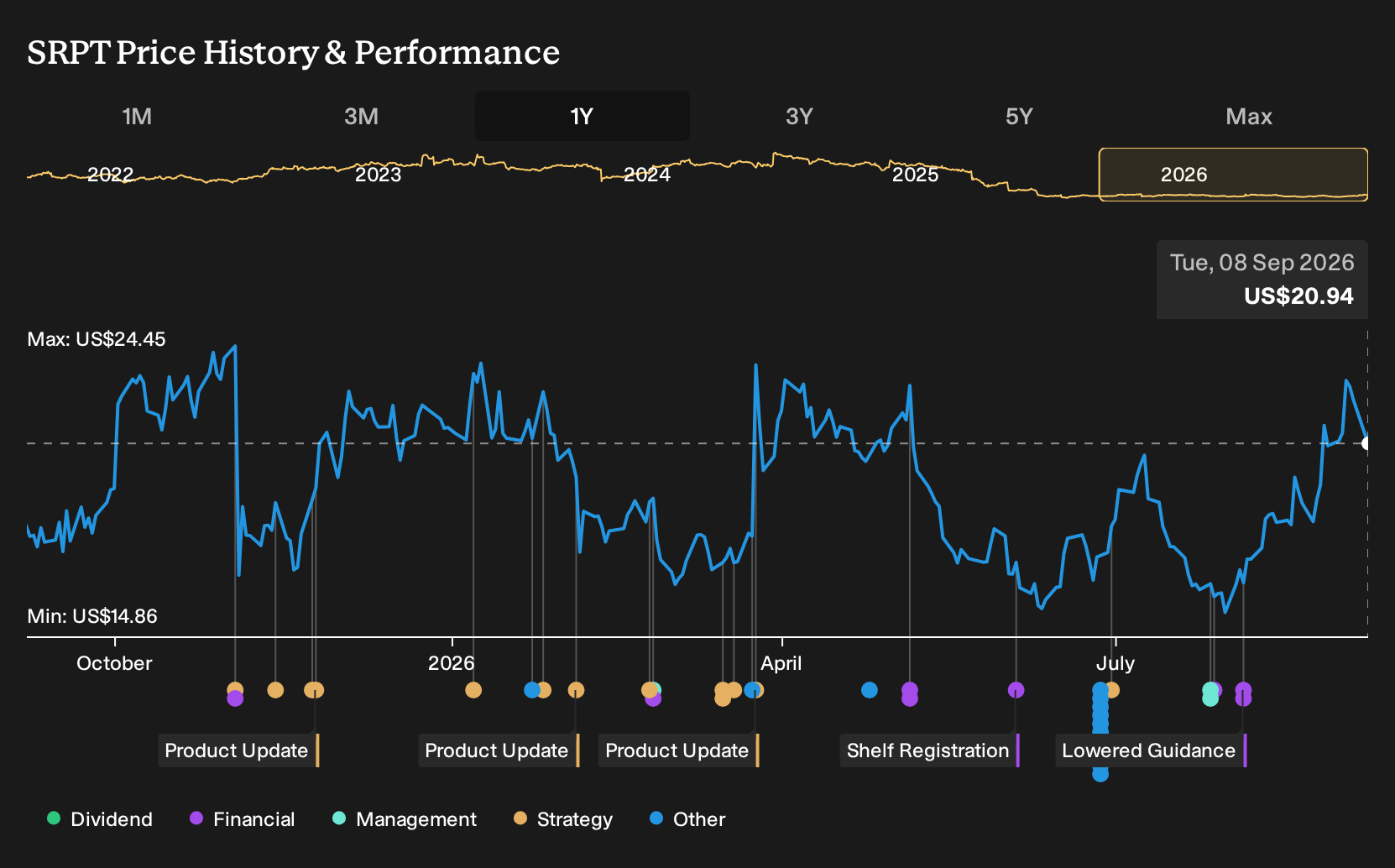
Task: Click the purple event dot under Shelf Registration line
Action: [x=1016, y=690]
